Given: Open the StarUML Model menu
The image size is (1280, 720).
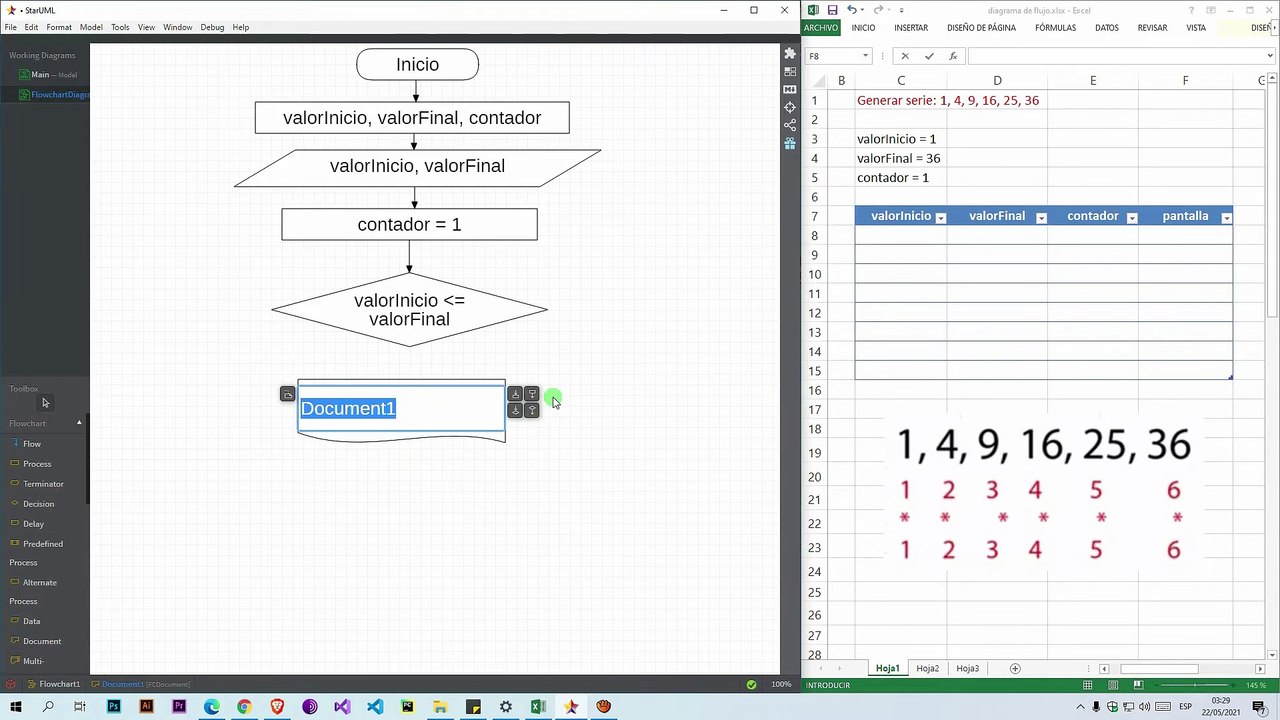Looking at the screenshot, I should click(x=91, y=27).
